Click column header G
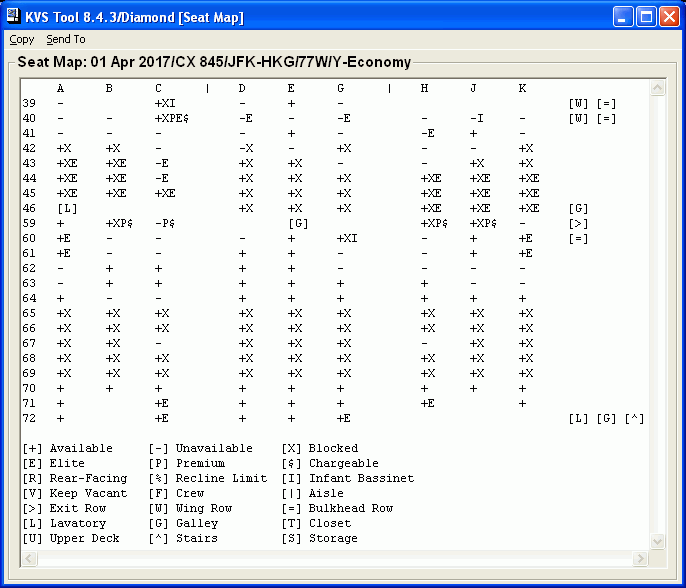The width and height of the screenshot is (686, 588). pos(340,88)
